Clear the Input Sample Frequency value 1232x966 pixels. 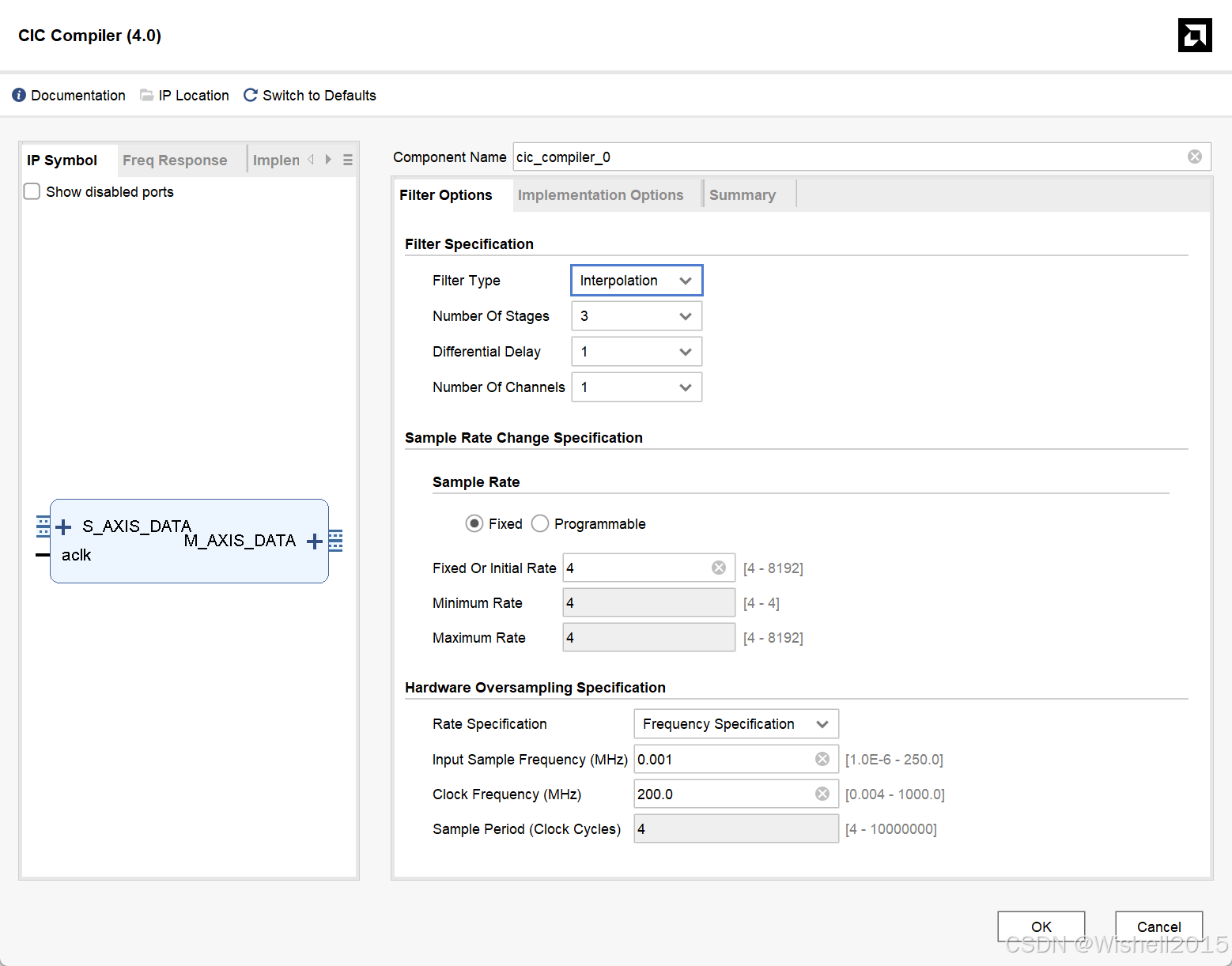point(822,759)
